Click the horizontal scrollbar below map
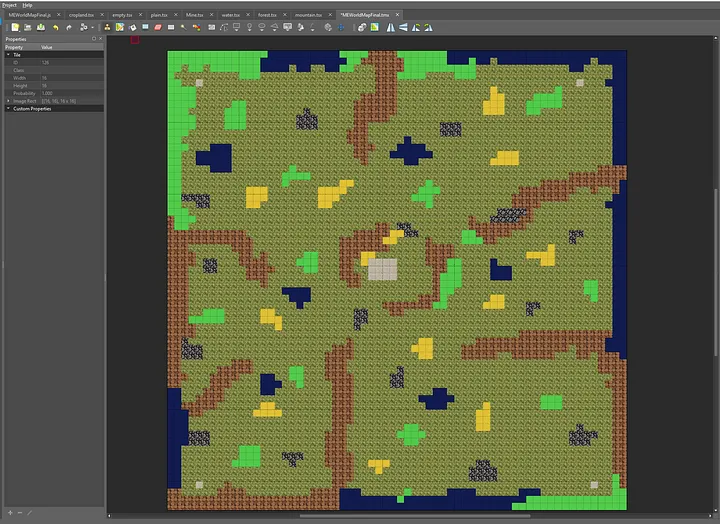Screen dimensions: 720x524 [415, 516]
